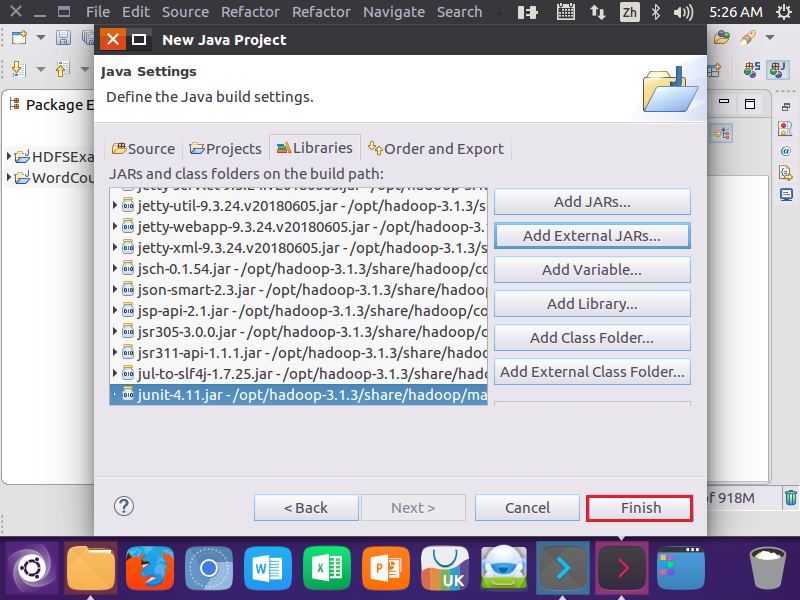Expand the jsr311-api-1.1.1.jar entry
The height and width of the screenshot is (600, 800).
pyautogui.click(x=115, y=353)
